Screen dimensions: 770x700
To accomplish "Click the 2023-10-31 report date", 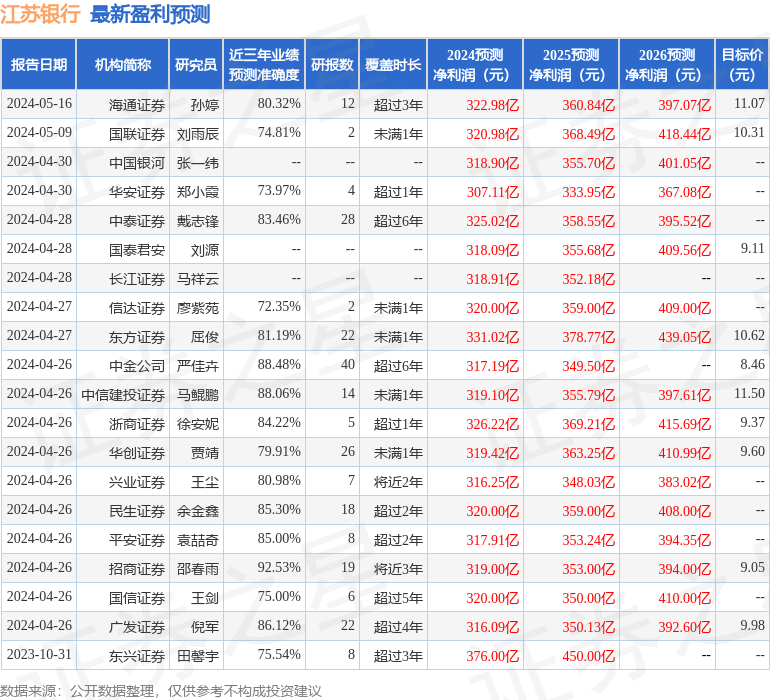I will click(39, 654).
